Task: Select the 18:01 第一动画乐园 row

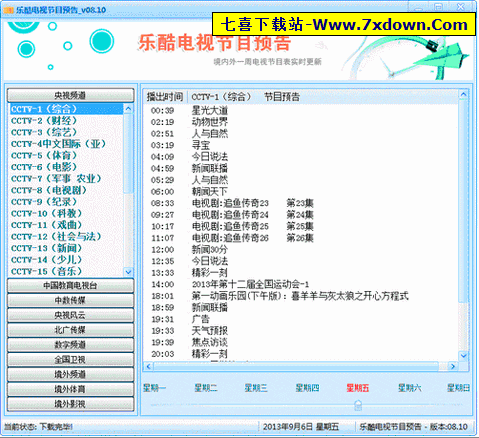Action: pos(302,296)
